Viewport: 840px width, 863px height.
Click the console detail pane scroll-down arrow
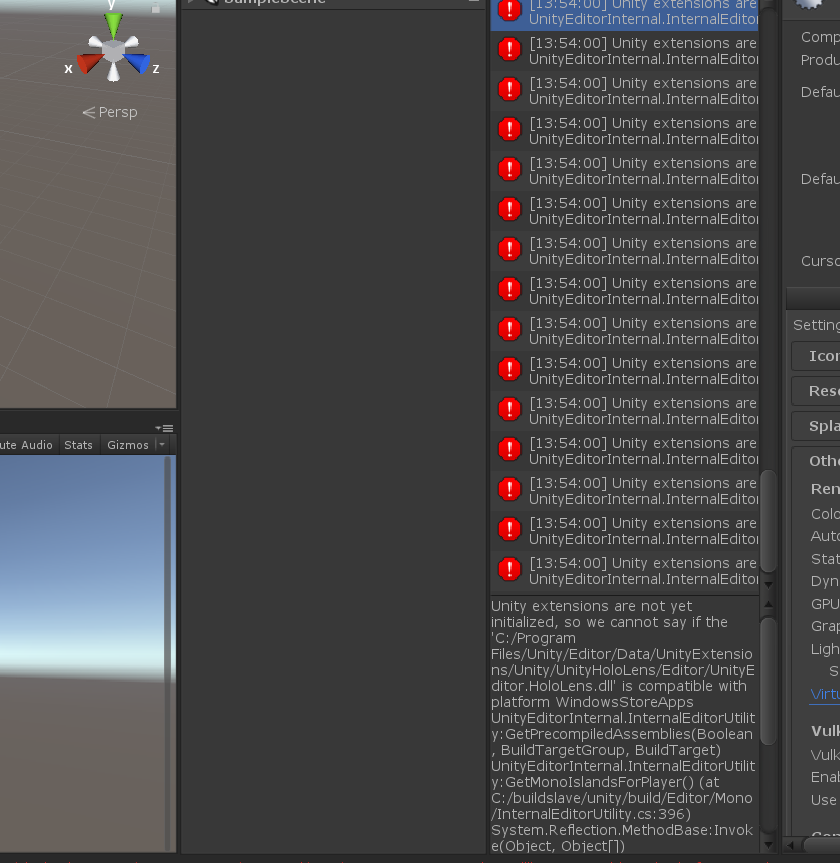pyautogui.click(x=768, y=845)
